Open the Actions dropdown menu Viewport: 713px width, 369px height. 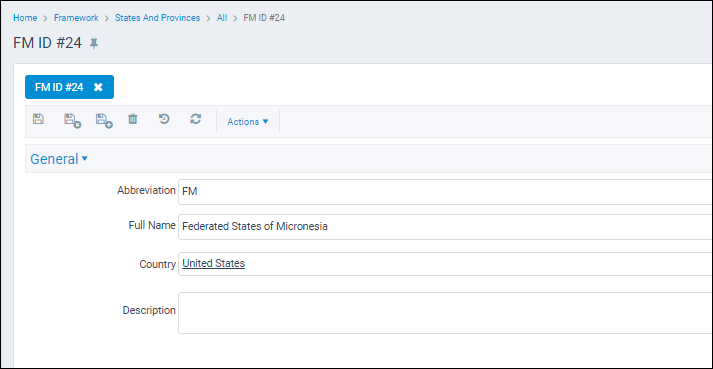click(x=248, y=121)
